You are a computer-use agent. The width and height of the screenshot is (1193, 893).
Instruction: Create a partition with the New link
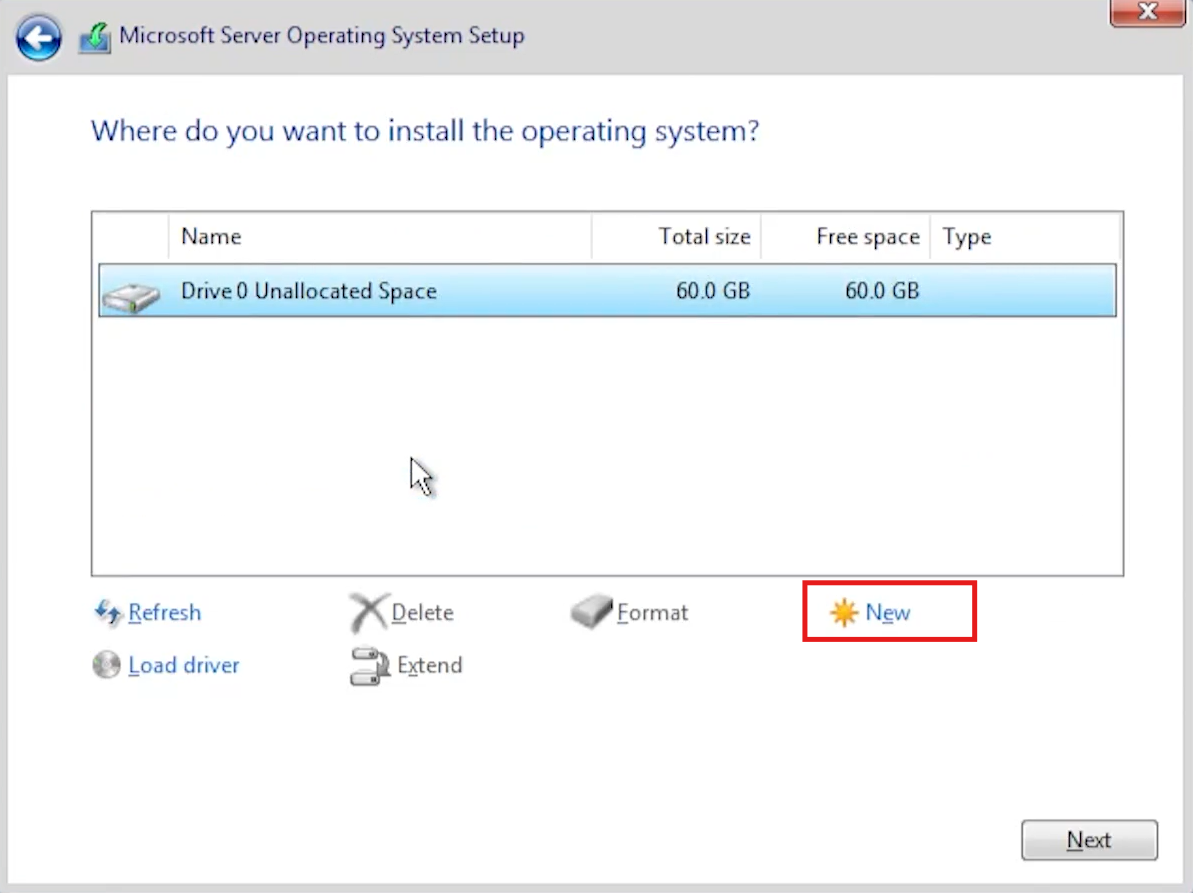(x=888, y=612)
